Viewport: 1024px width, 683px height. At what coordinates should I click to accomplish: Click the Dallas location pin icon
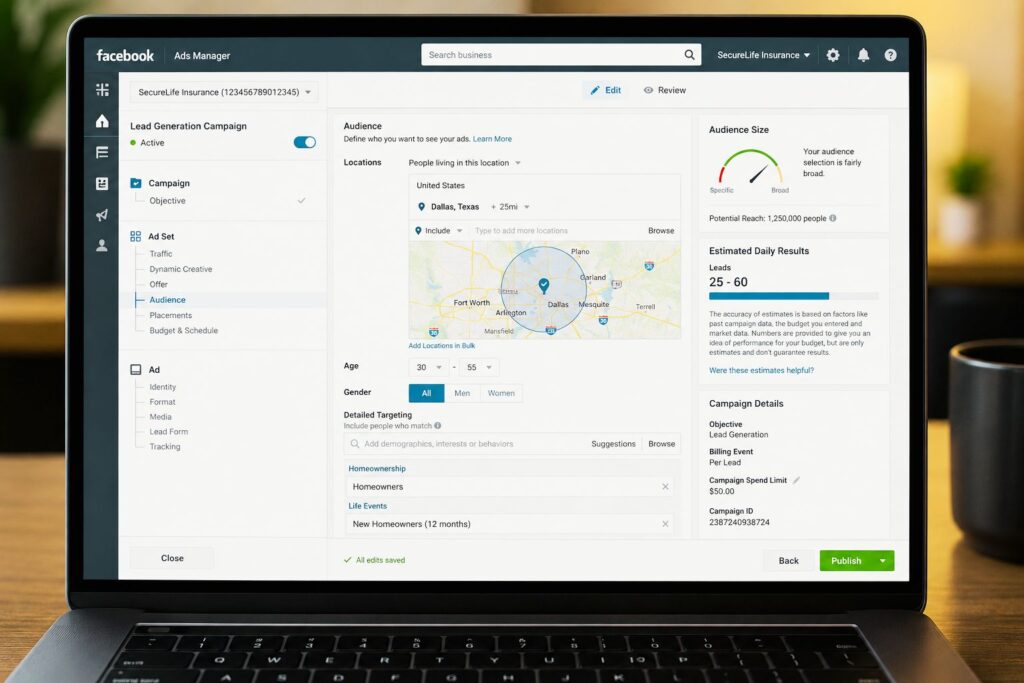[421, 206]
